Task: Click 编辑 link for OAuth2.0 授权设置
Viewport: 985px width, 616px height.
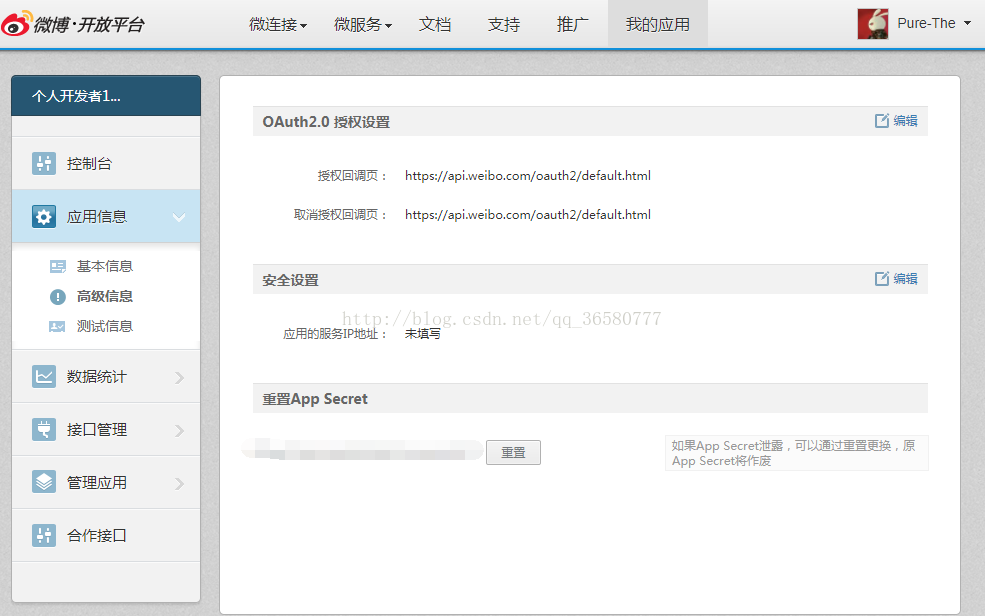Action: coord(905,121)
